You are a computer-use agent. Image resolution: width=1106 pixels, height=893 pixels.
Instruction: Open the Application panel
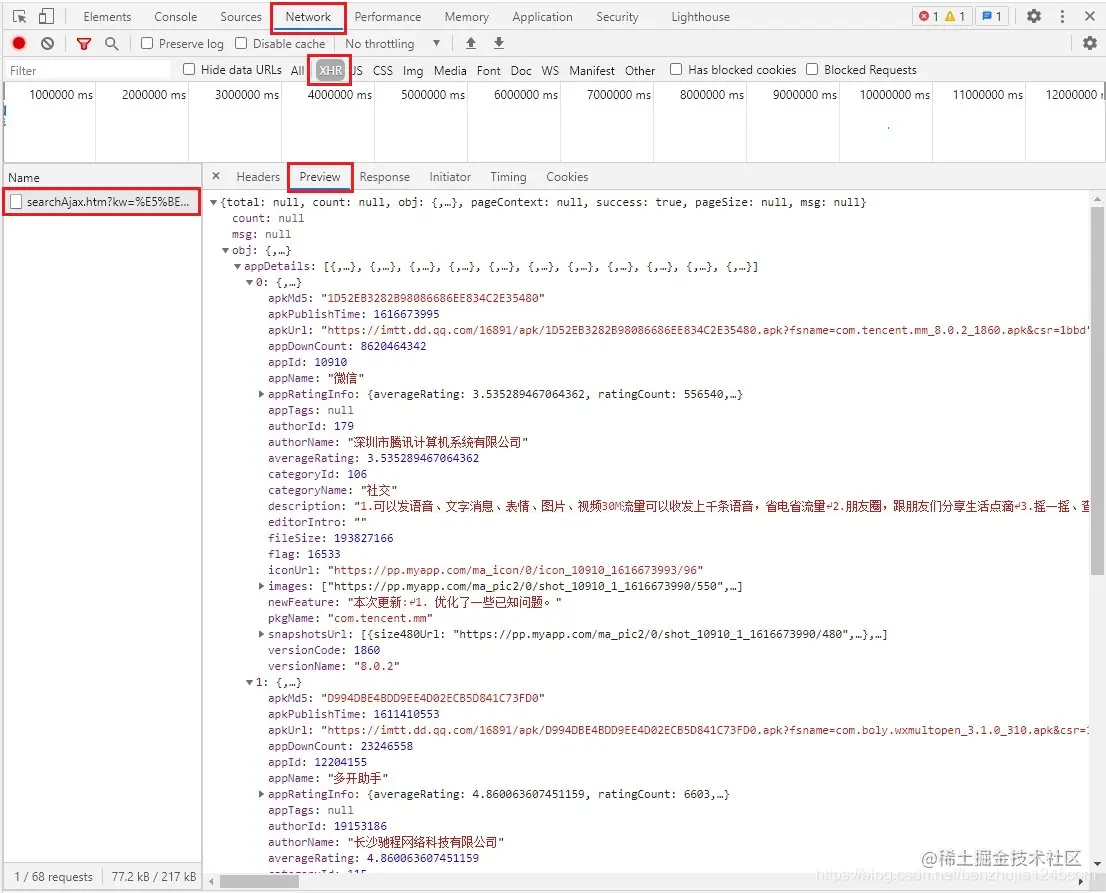pos(542,17)
